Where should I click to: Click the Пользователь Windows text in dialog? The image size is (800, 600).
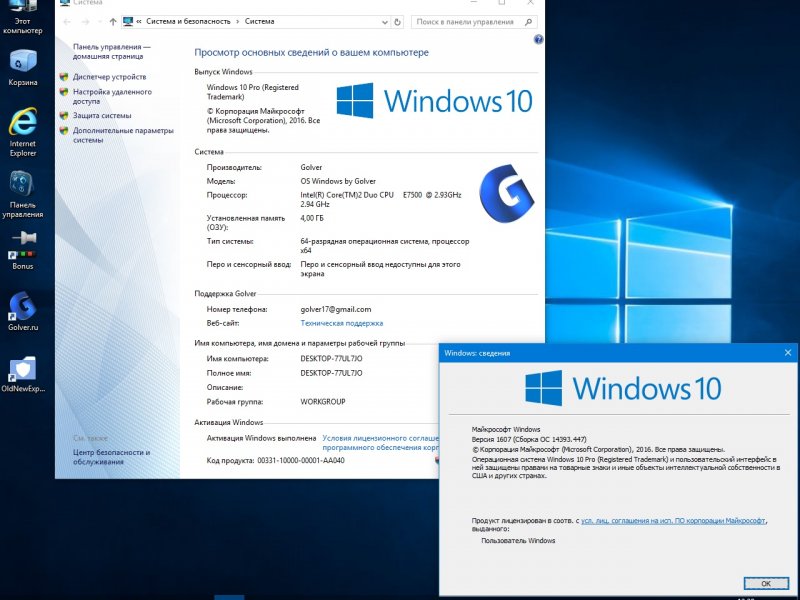518,541
